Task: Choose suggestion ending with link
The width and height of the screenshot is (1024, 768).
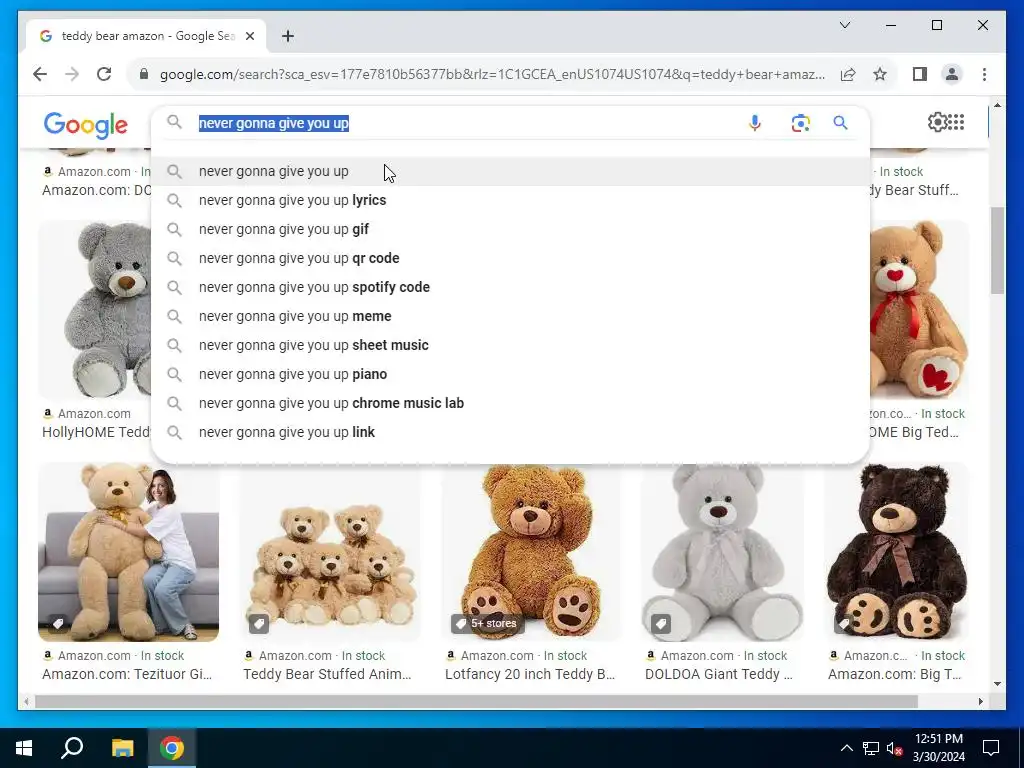Action: [511, 432]
